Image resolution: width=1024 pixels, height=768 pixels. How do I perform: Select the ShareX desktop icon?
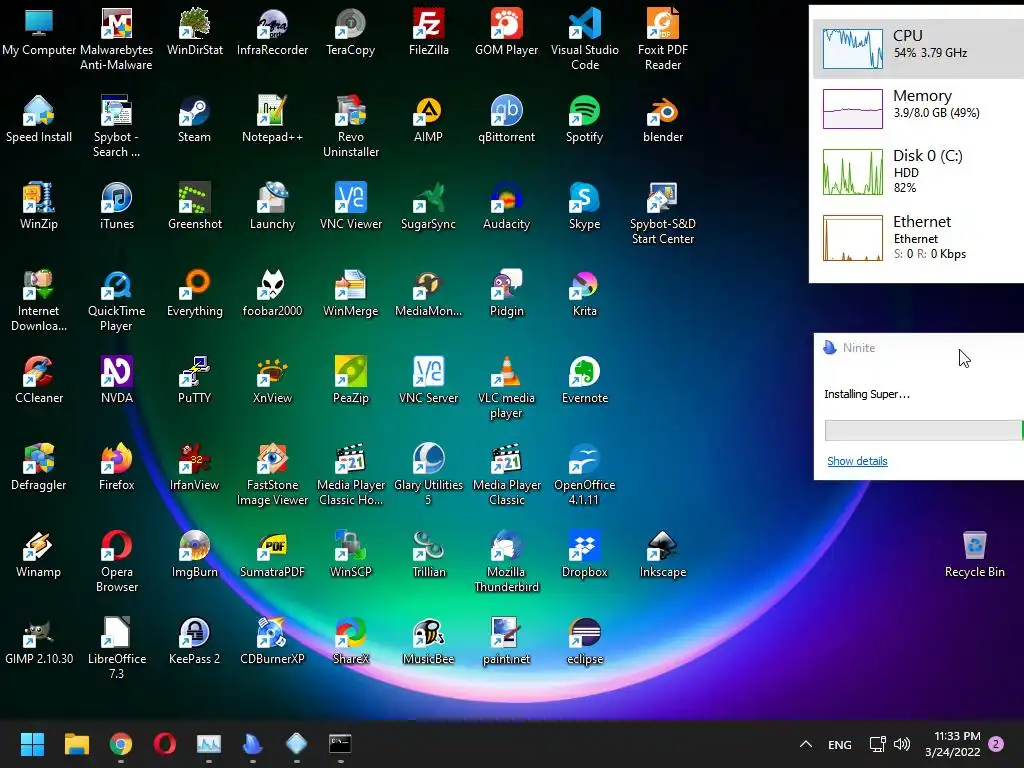point(351,641)
